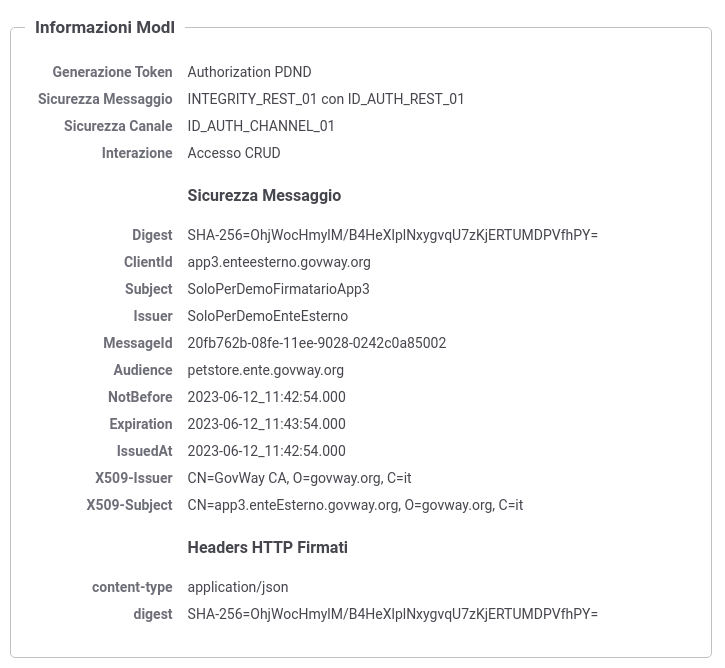The width and height of the screenshot is (725, 668).
Task: Select the Digest SHA-256 value text
Action: [x=393, y=235]
